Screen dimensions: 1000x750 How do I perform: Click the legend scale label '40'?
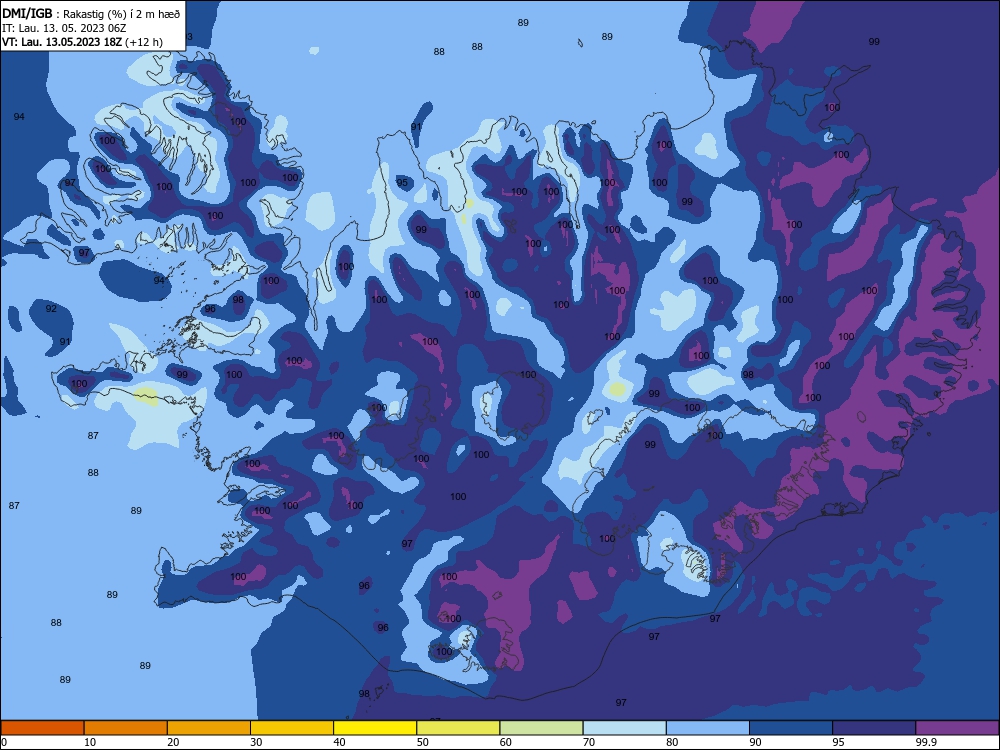click(x=339, y=742)
